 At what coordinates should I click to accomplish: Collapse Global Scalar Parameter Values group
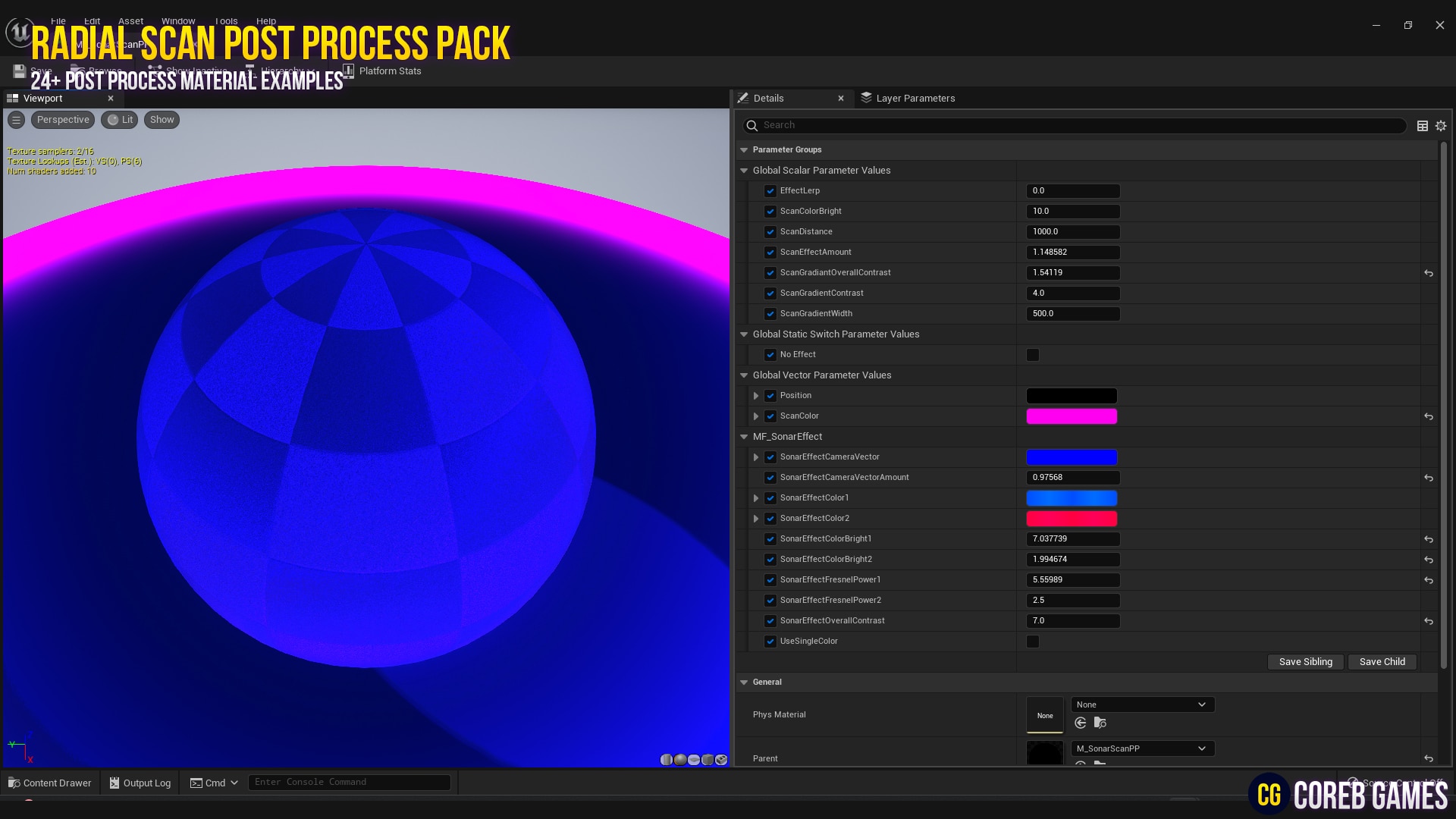click(744, 171)
